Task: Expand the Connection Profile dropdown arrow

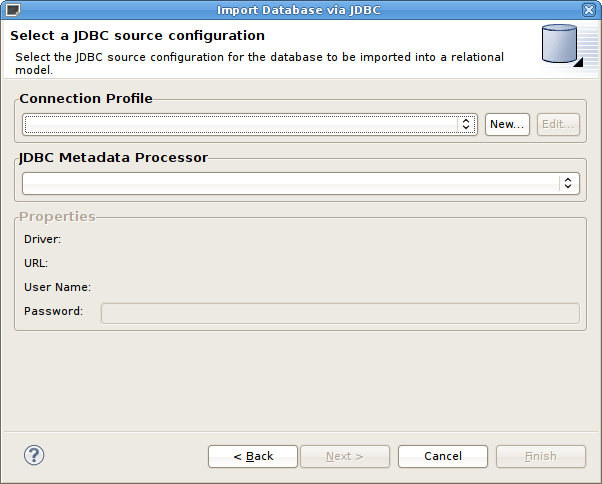Action: (x=466, y=124)
